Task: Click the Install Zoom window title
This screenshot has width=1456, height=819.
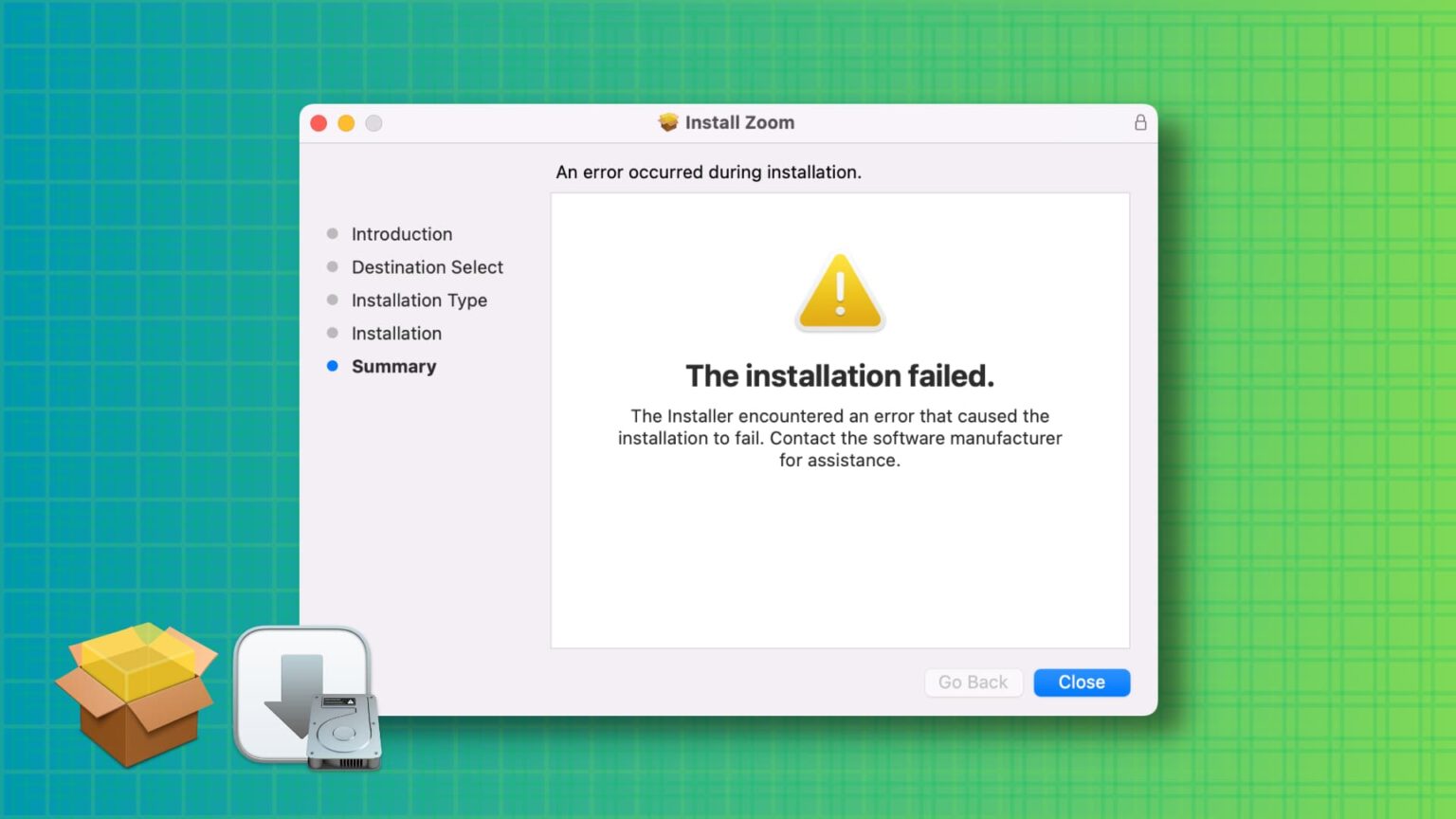Action: click(741, 122)
